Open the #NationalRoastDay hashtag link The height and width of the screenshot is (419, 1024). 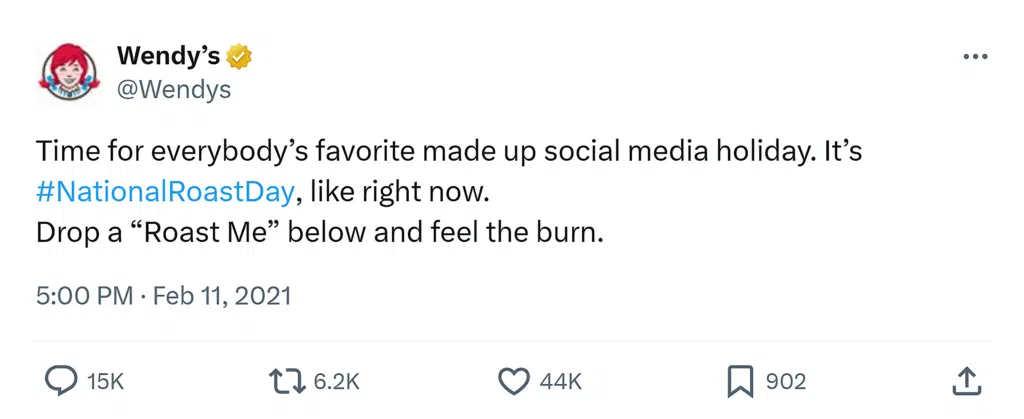[x=165, y=190]
